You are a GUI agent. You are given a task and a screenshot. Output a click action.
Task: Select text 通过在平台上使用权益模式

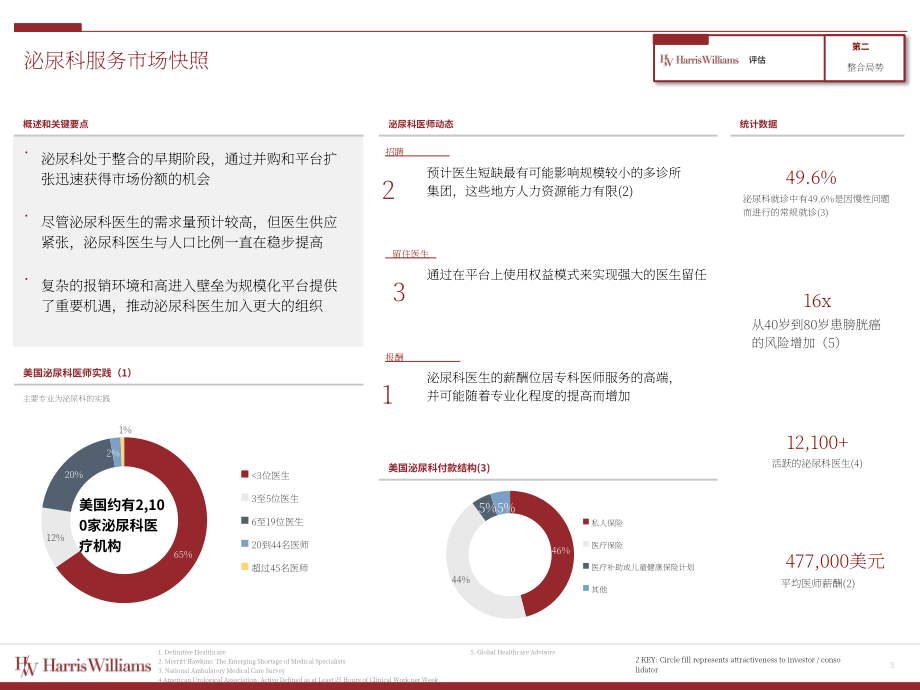point(566,275)
